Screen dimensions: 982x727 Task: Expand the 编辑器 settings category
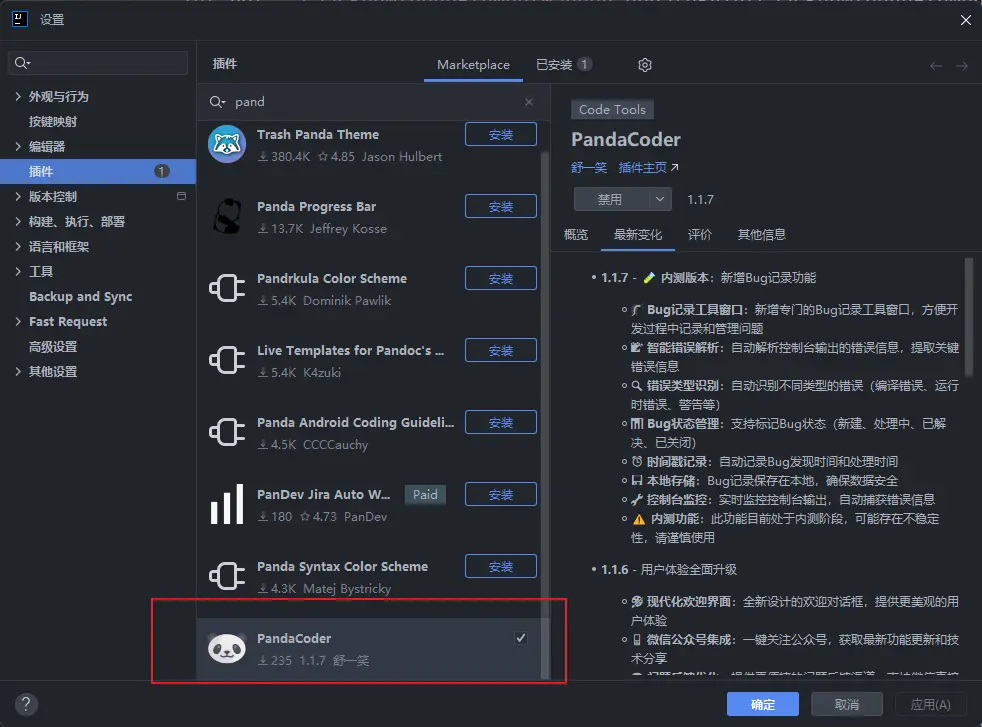click(18, 146)
